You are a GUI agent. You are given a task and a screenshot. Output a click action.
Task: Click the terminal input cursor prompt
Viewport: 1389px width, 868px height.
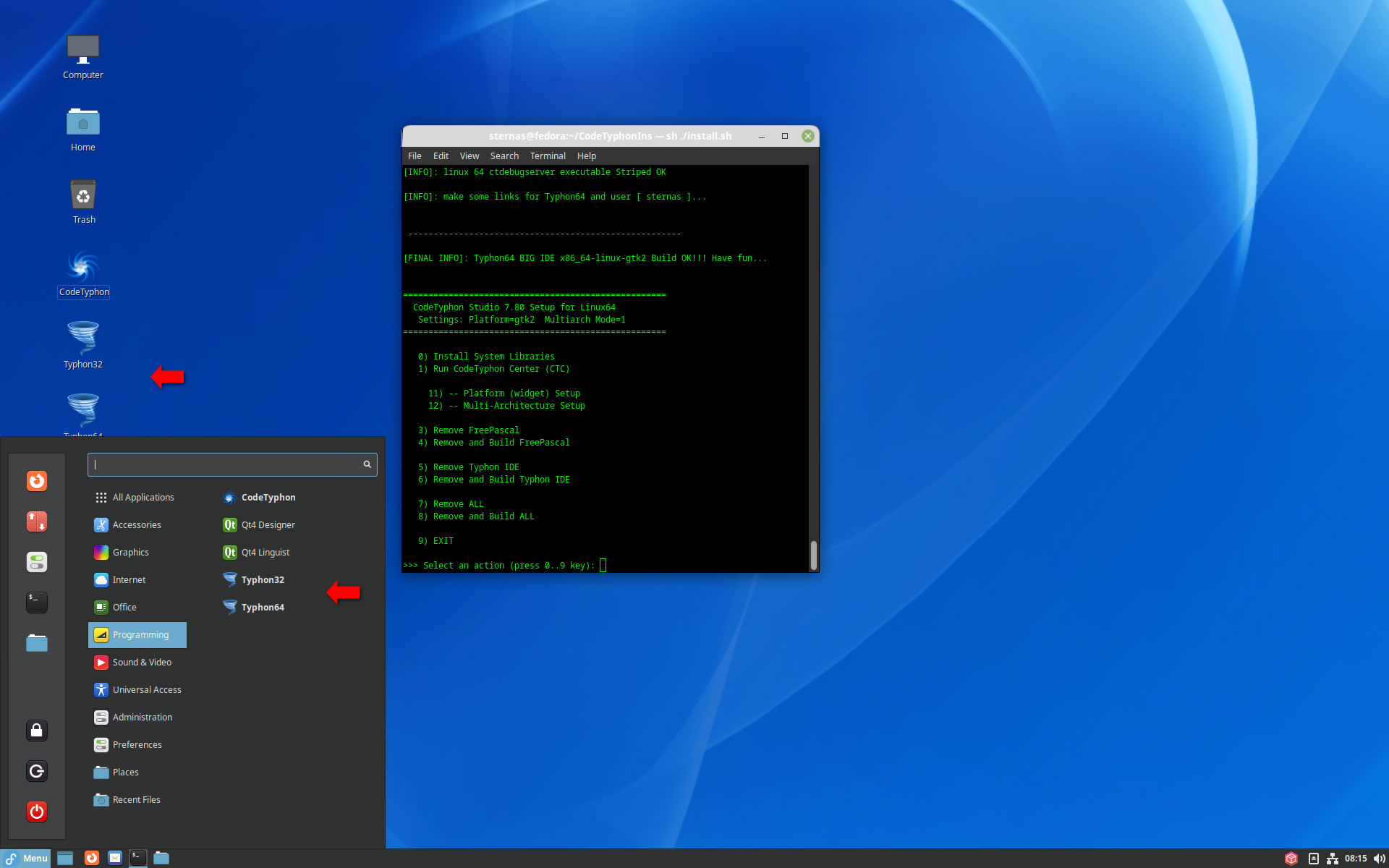click(603, 566)
